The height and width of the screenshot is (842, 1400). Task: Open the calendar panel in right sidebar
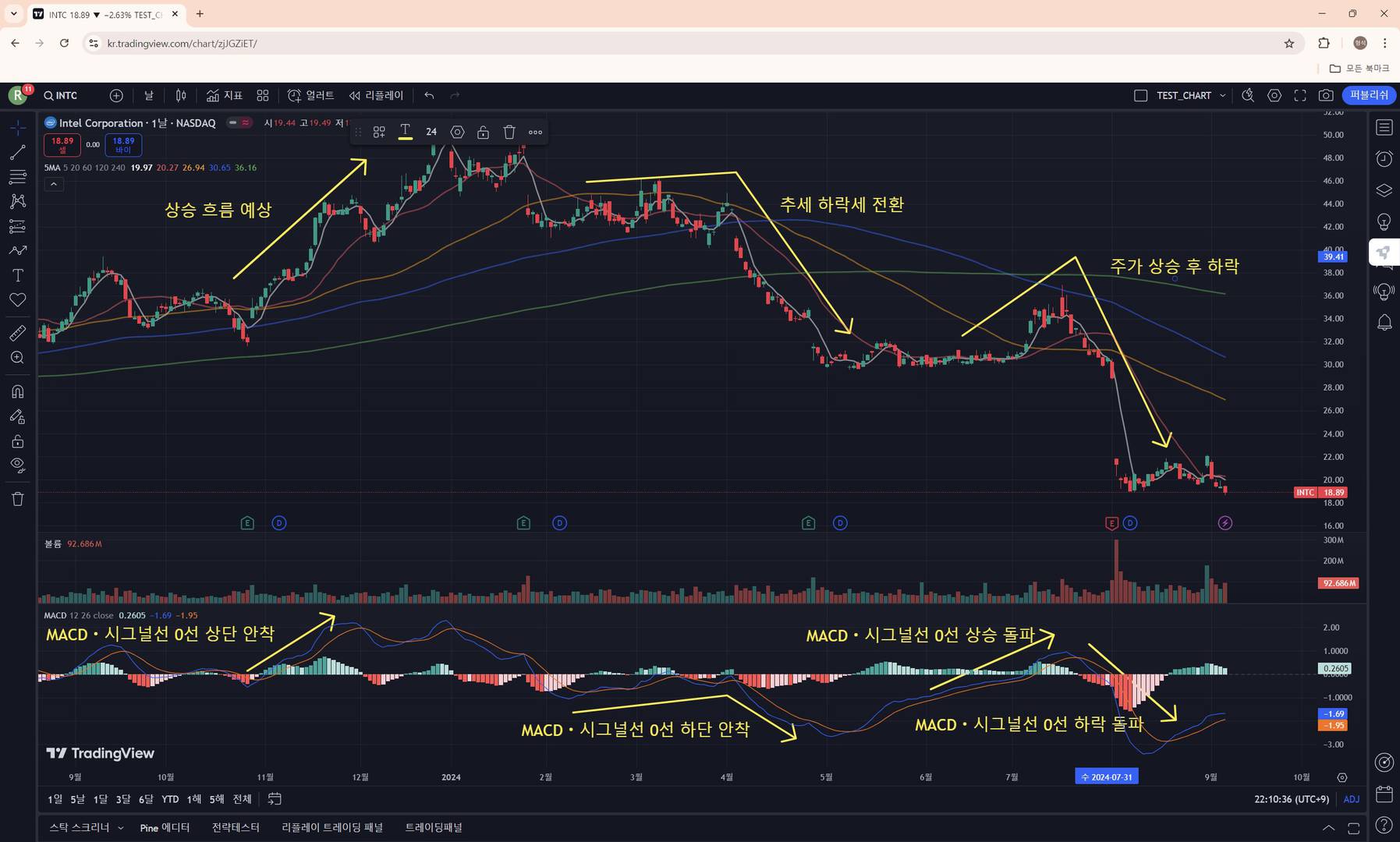tap(1384, 794)
